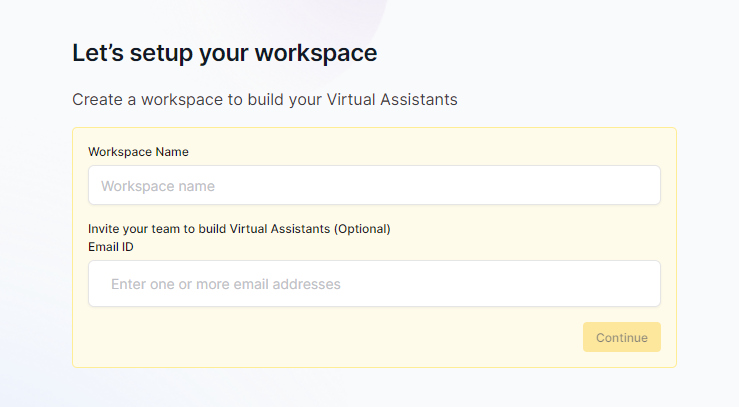Select the "Let's setup your workspace" heading
This screenshot has height=407, width=739.
click(224, 53)
